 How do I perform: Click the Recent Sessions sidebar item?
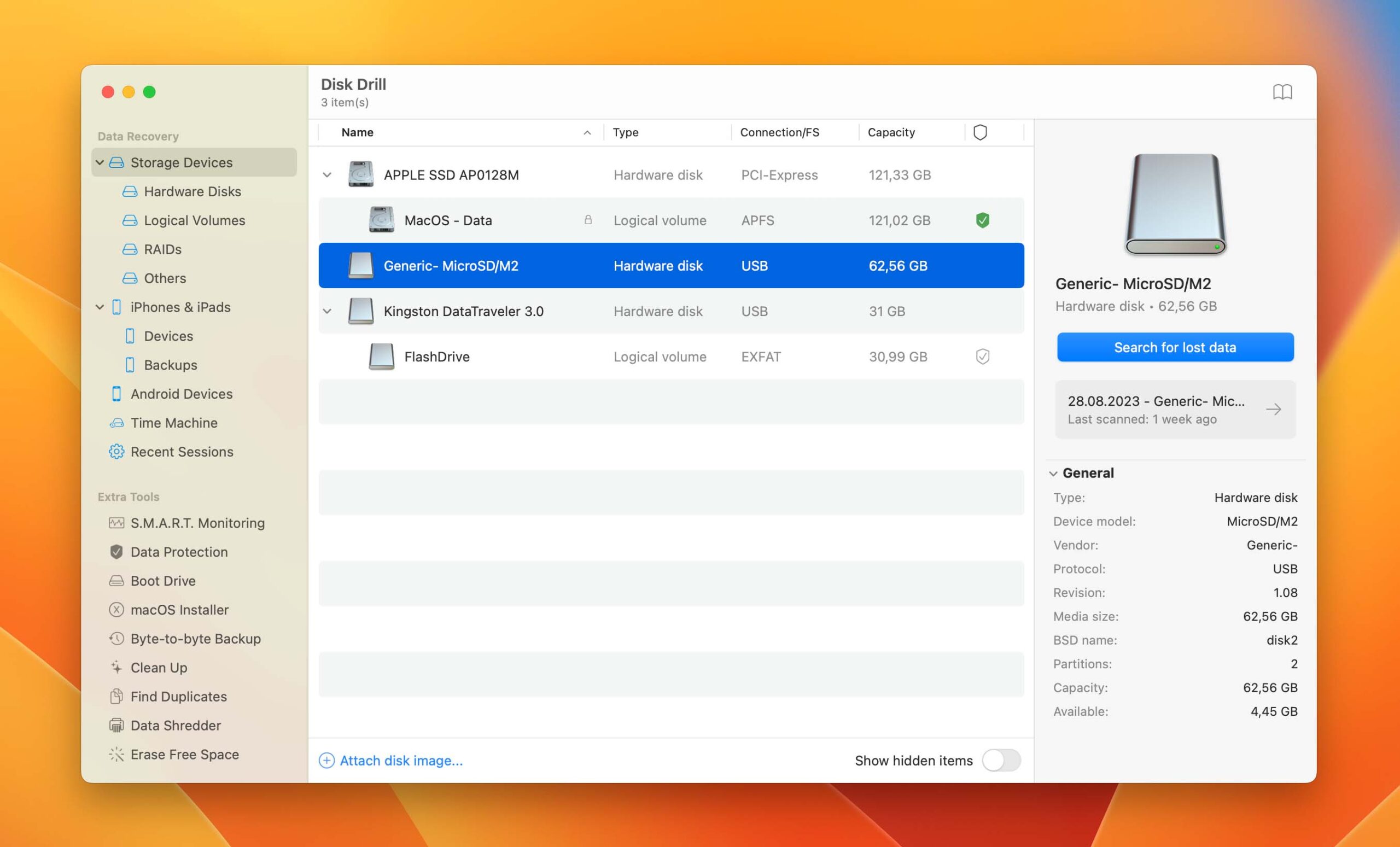[182, 450]
